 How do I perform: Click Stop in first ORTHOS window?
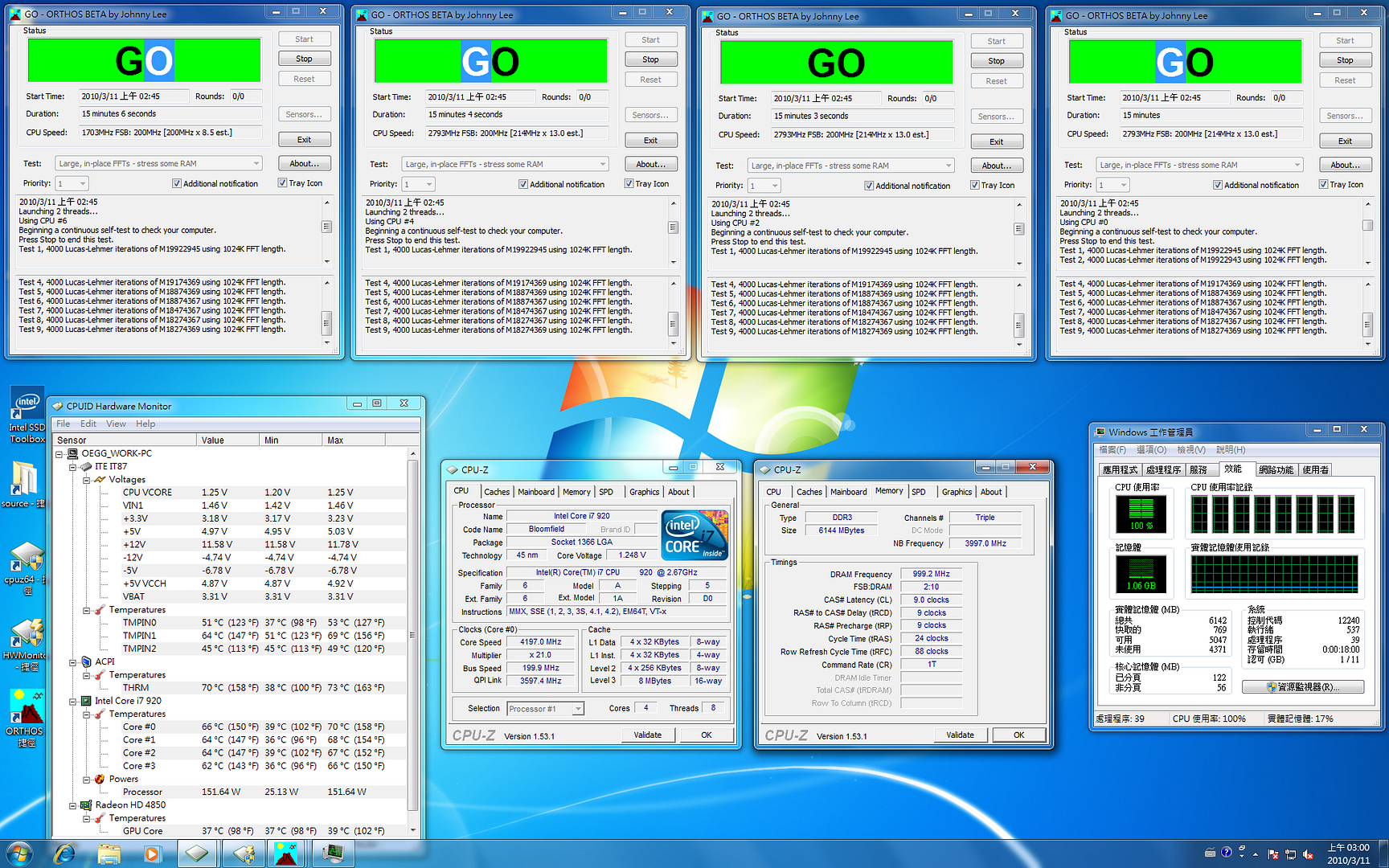coord(304,59)
